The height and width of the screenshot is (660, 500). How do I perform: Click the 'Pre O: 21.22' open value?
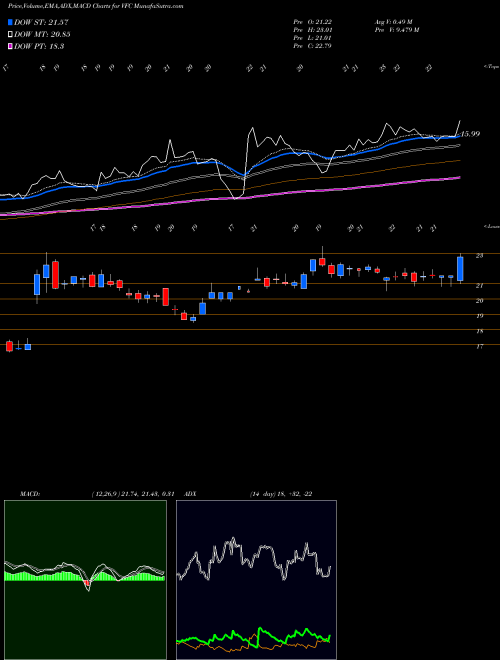pyautogui.click(x=313, y=22)
